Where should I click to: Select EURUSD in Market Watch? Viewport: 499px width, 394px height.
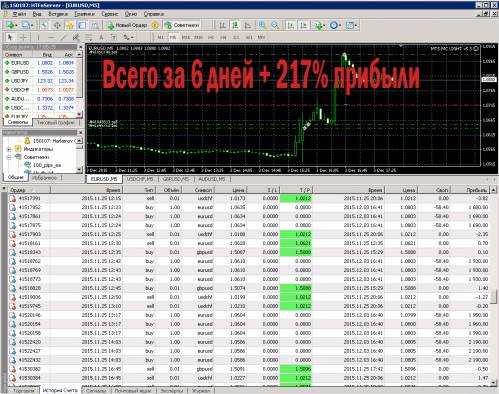point(20,63)
